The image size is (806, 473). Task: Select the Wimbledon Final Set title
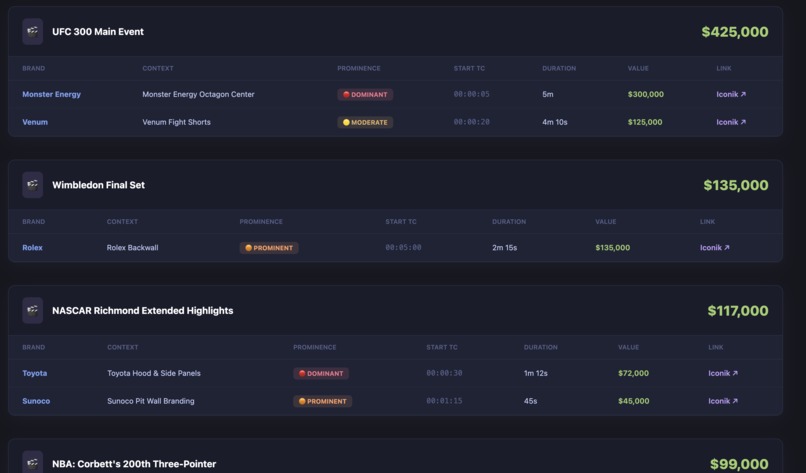point(98,185)
